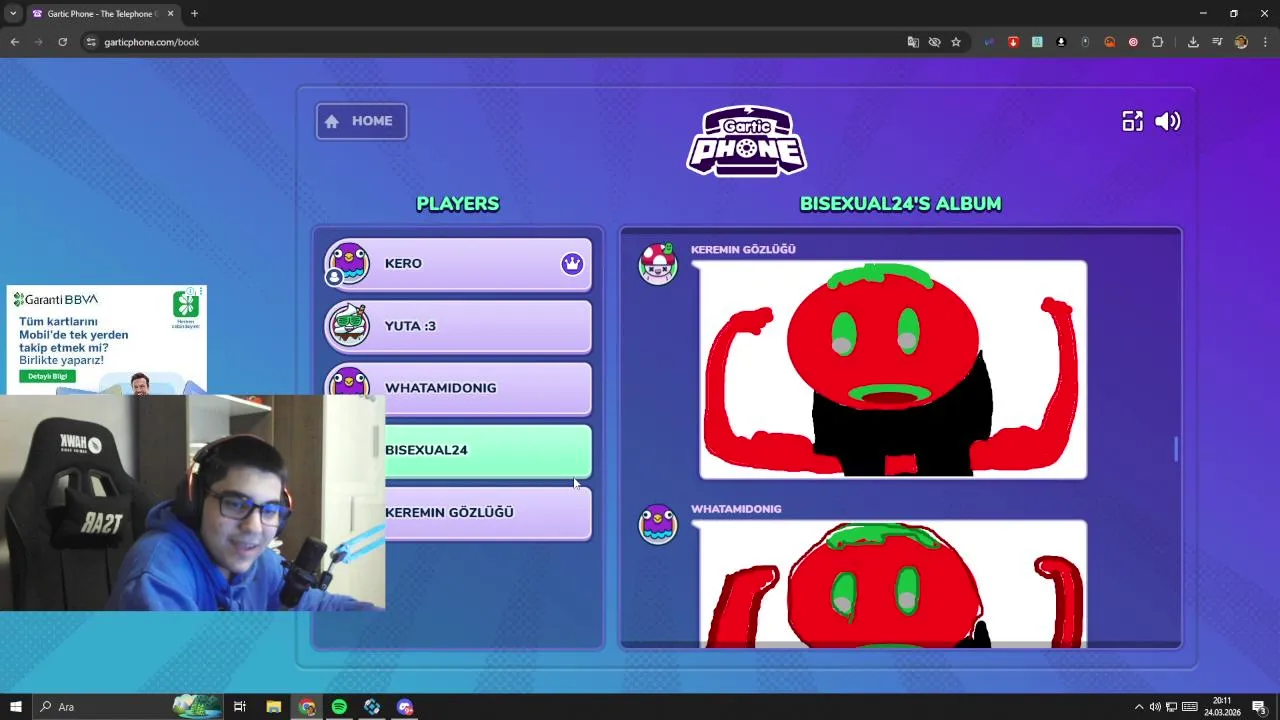The height and width of the screenshot is (720, 1280).
Task: Click the address bar URL garticphone.com/book
Action: pos(151,42)
